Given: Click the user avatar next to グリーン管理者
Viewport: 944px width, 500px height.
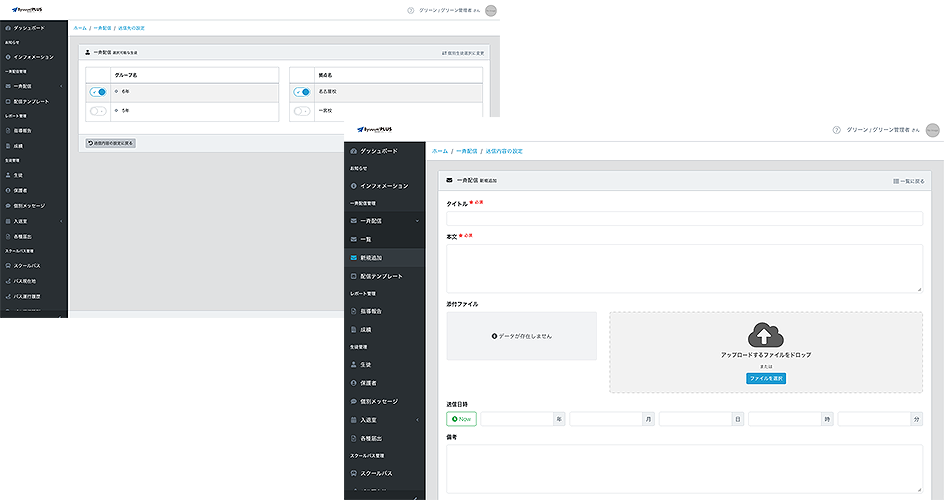Looking at the screenshot, I should (x=932, y=130).
